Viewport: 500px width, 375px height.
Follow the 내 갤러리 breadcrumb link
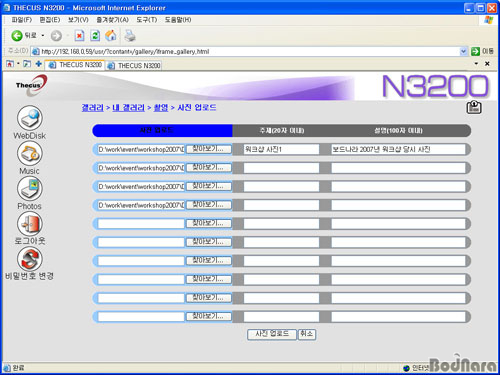[128, 107]
